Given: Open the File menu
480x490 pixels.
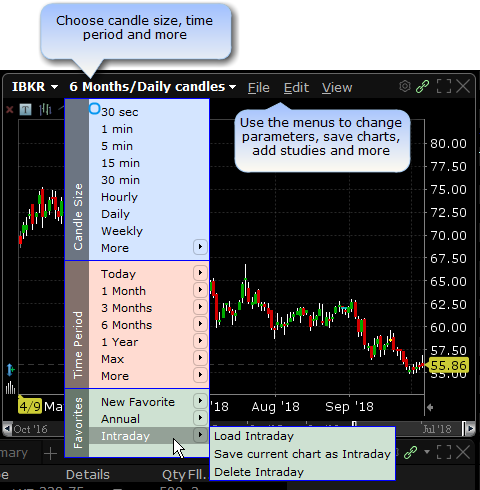Looking at the screenshot, I should coord(259,88).
